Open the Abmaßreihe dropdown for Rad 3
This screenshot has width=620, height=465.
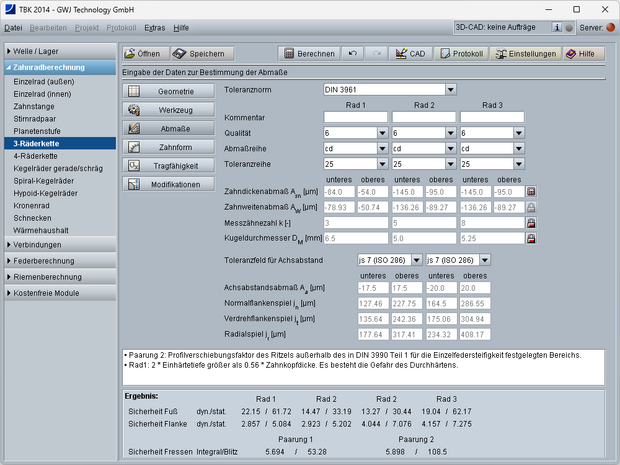coord(519,148)
